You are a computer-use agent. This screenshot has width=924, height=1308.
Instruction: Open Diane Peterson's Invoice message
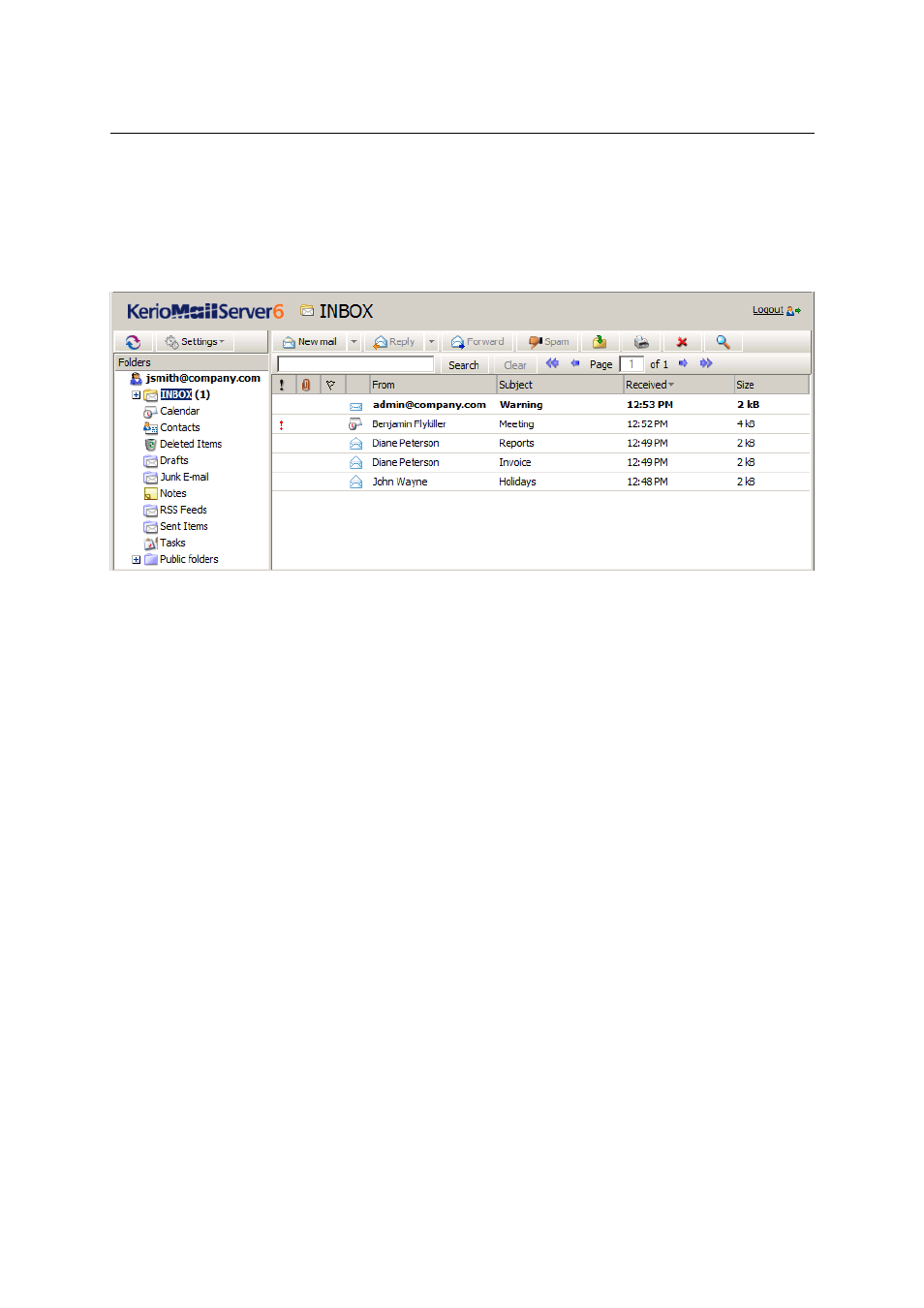tap(540, 463)
